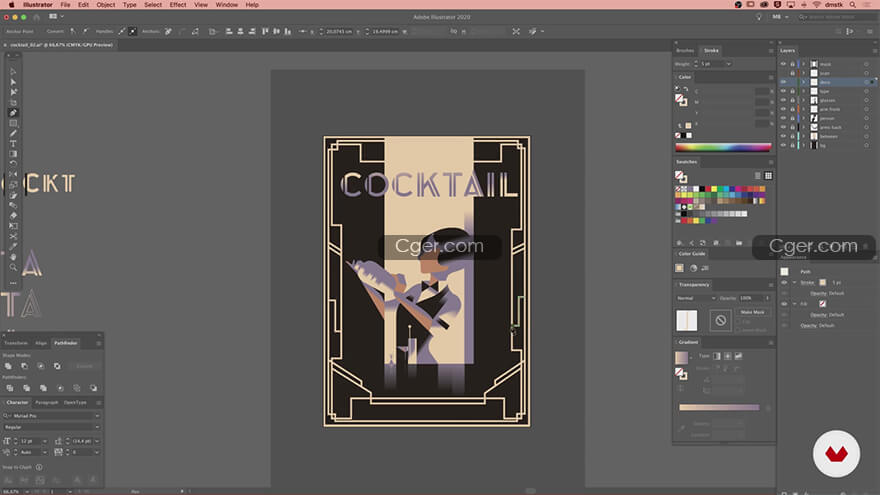Viewport: 880px width, 495px height.
Task: Open font size dropdown in Character panel
Action: pos(45,441)
